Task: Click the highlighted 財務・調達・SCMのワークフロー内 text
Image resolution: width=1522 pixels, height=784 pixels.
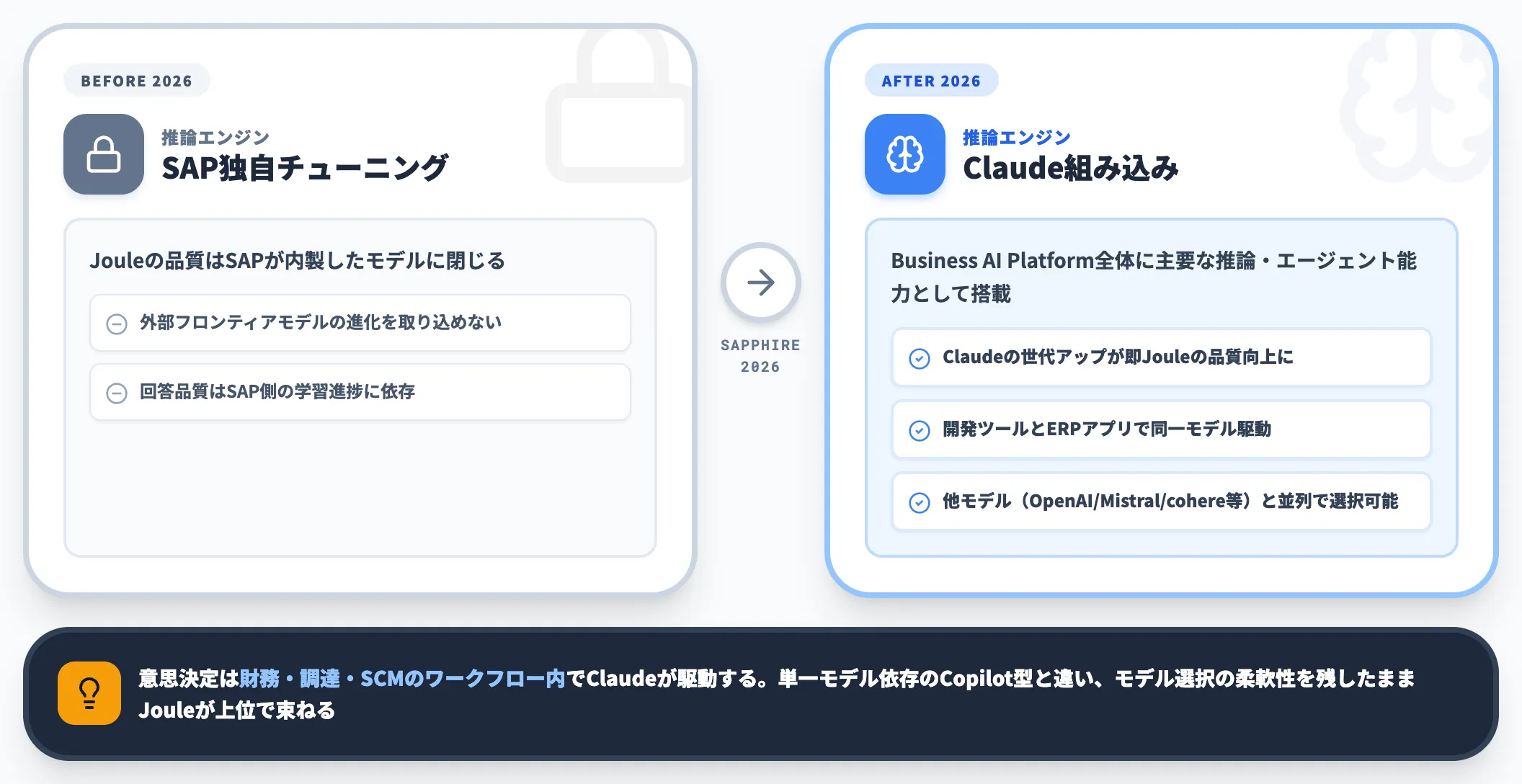Action: [402, 678]
